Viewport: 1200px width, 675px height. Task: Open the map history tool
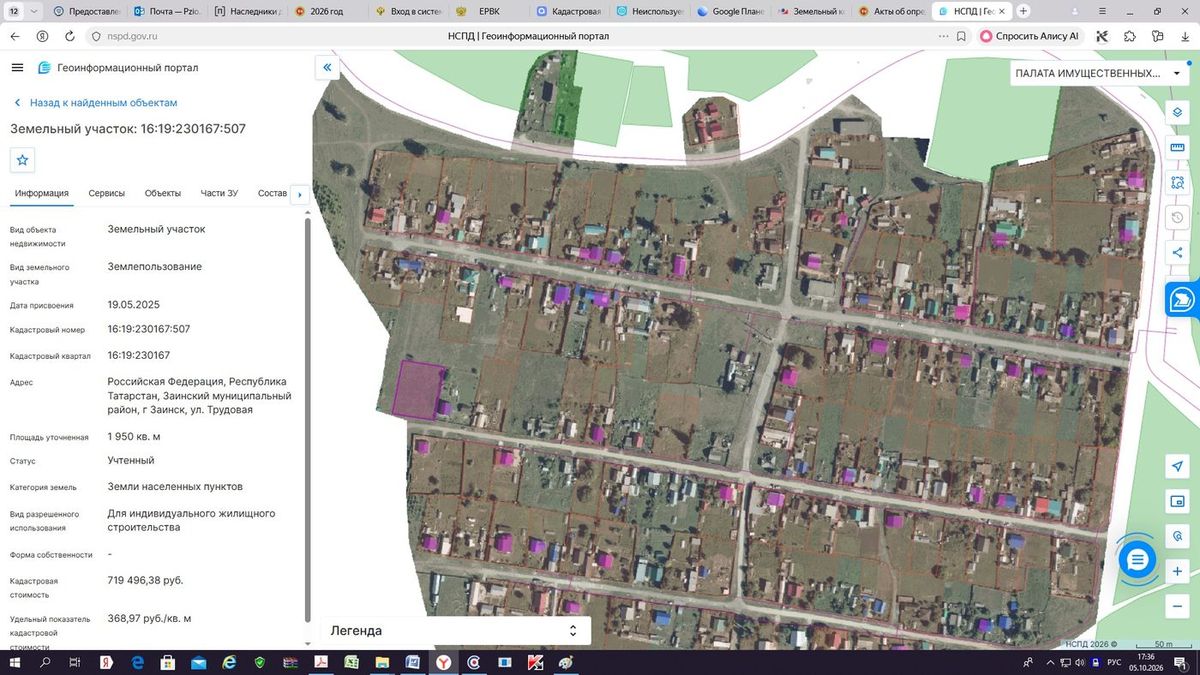[x=1177, y=218]
